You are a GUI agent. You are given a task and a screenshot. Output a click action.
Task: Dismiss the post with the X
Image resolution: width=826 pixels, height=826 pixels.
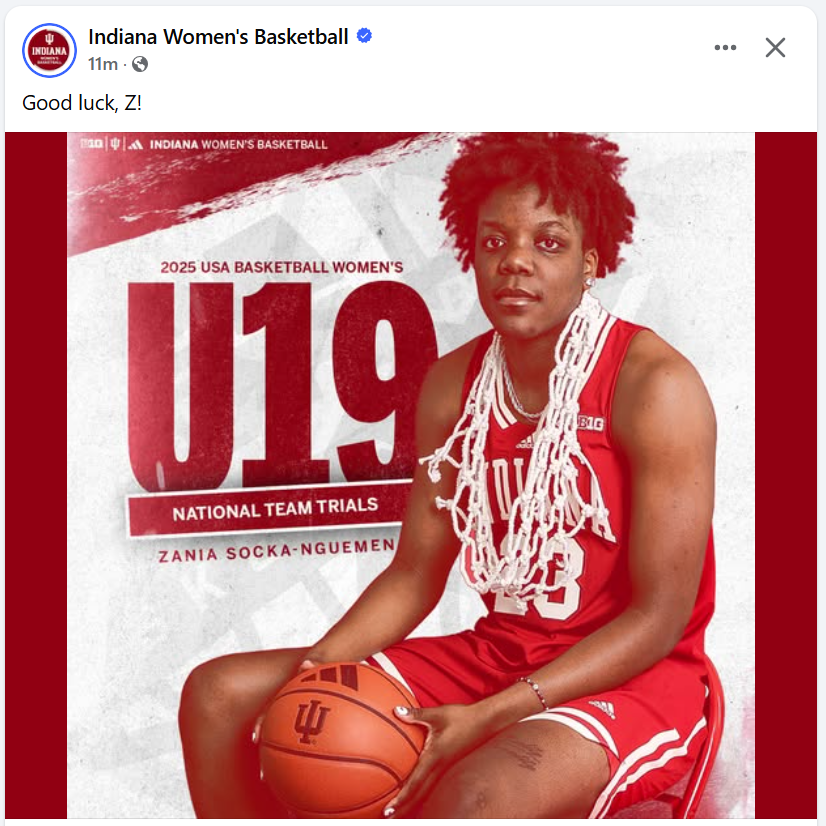pos(775,47)
